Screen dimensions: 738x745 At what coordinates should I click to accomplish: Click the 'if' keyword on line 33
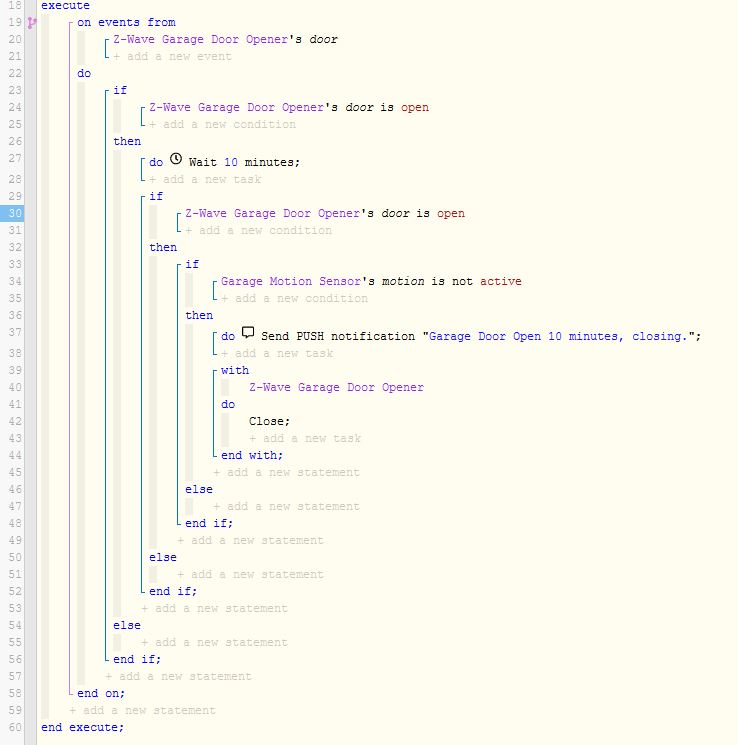click(192, 264)
